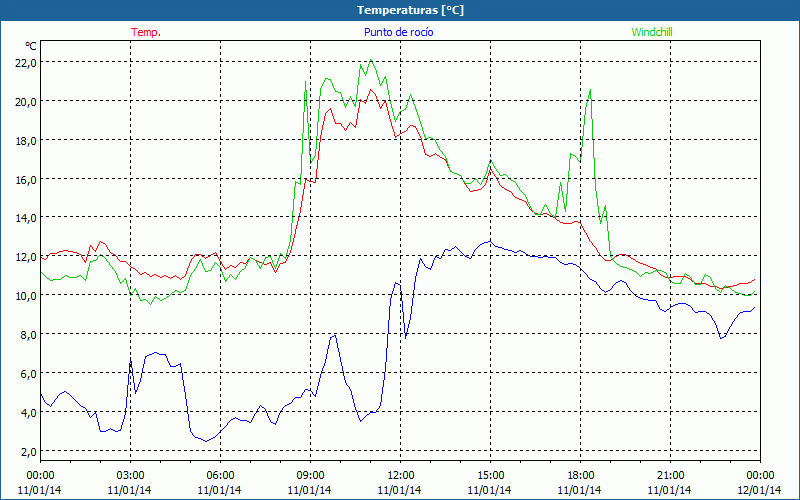Viewport: 800px width, 500px height.
Task: Select the blue Punto de rocío legend label
Action: [x=398, y=32]
